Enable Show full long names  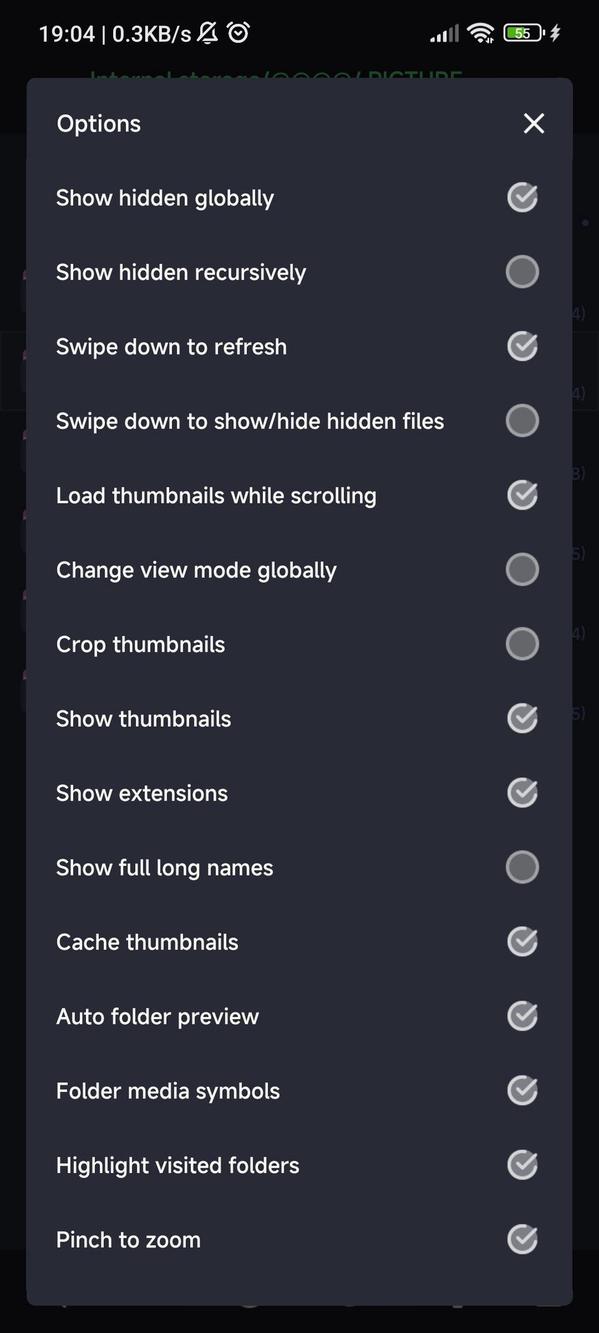[x=522, y=867]
